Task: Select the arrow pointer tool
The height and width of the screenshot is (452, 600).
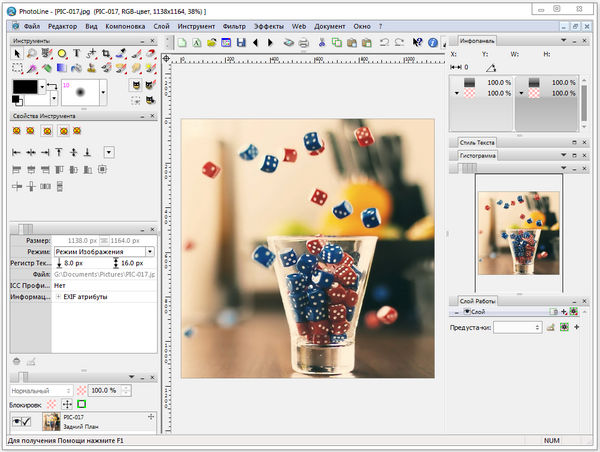Action: 17,53
